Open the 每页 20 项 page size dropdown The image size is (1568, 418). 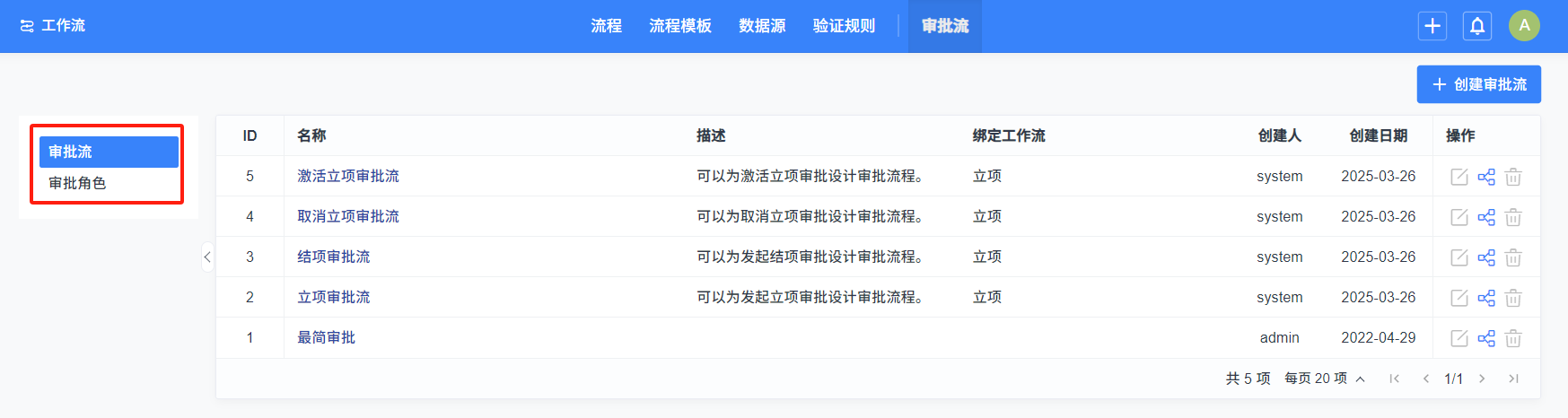(1325, 379)
